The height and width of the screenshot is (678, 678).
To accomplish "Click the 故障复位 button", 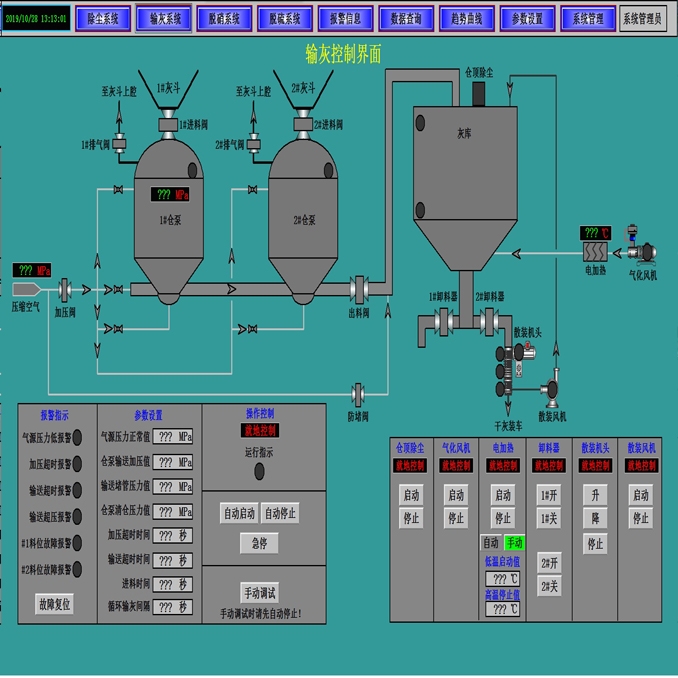I will click(54, 604).
